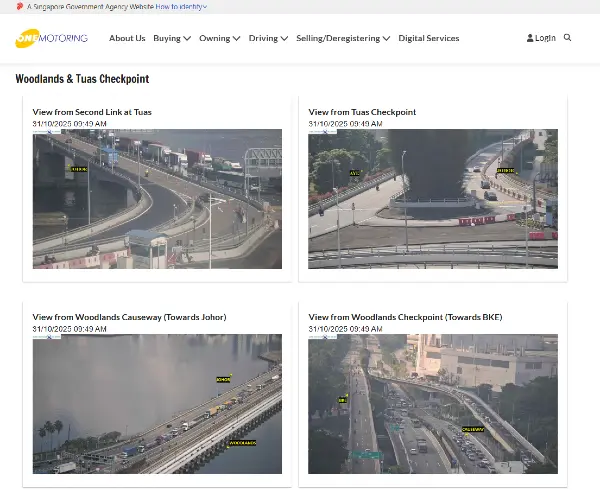Open the Woodlands Causeway Towards Johor camera image
600x490 pixels.
tap(157, 404)
